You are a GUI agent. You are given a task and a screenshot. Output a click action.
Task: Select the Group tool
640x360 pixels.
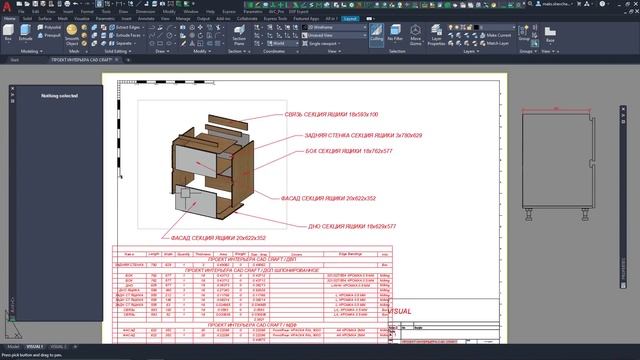tap(524, 33)
